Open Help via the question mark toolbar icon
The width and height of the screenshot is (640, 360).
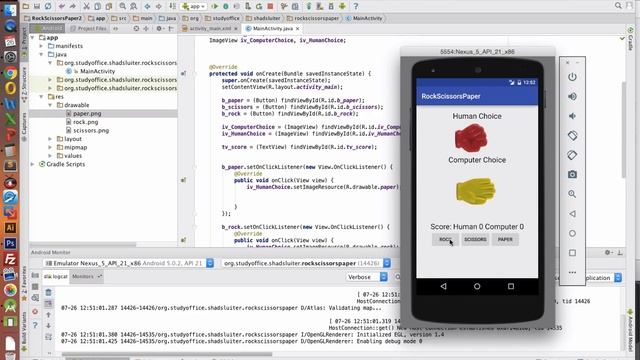tap(356, 6)
